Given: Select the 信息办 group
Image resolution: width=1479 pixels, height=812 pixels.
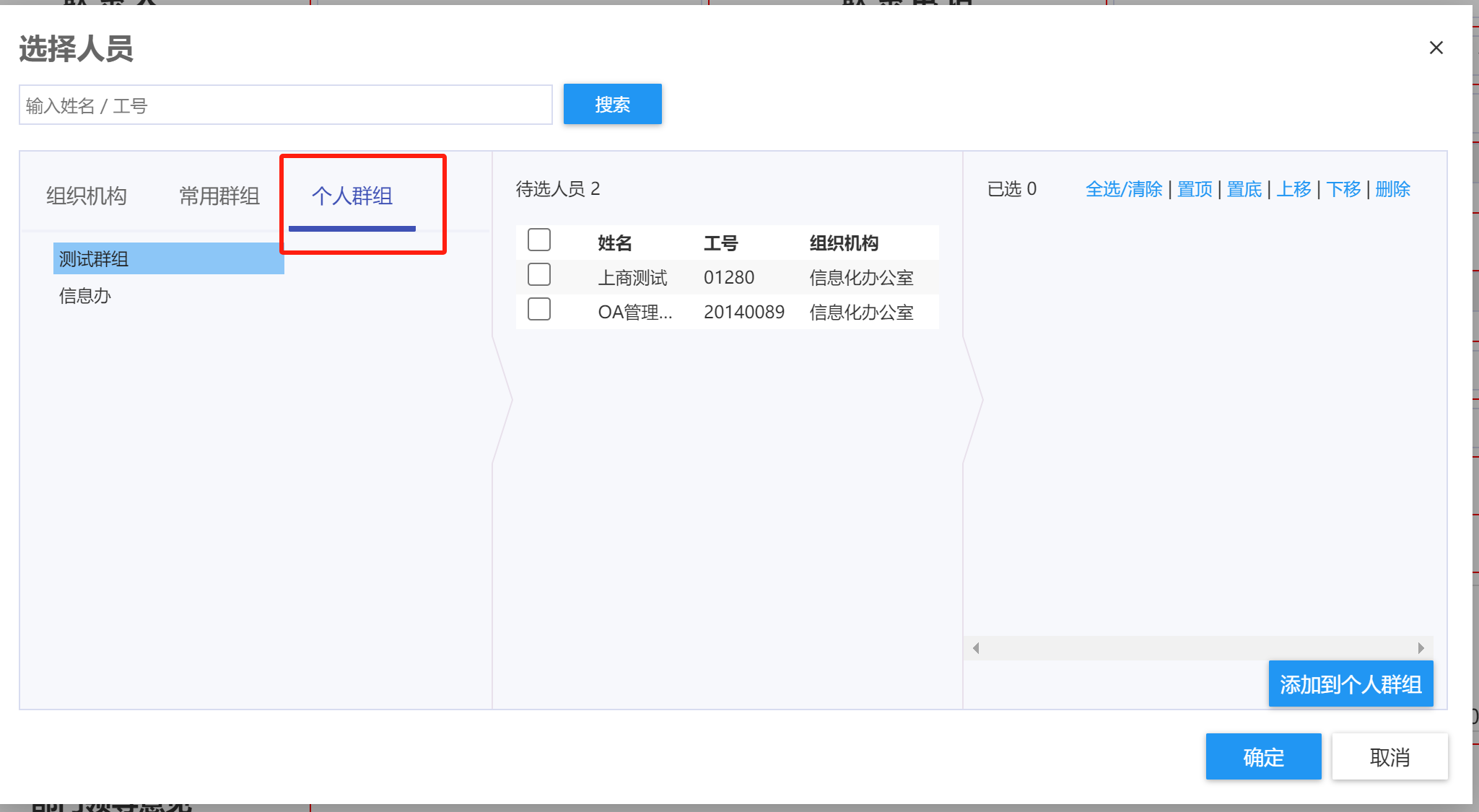Looking at the screenshot, I should [x=85, y=296].
